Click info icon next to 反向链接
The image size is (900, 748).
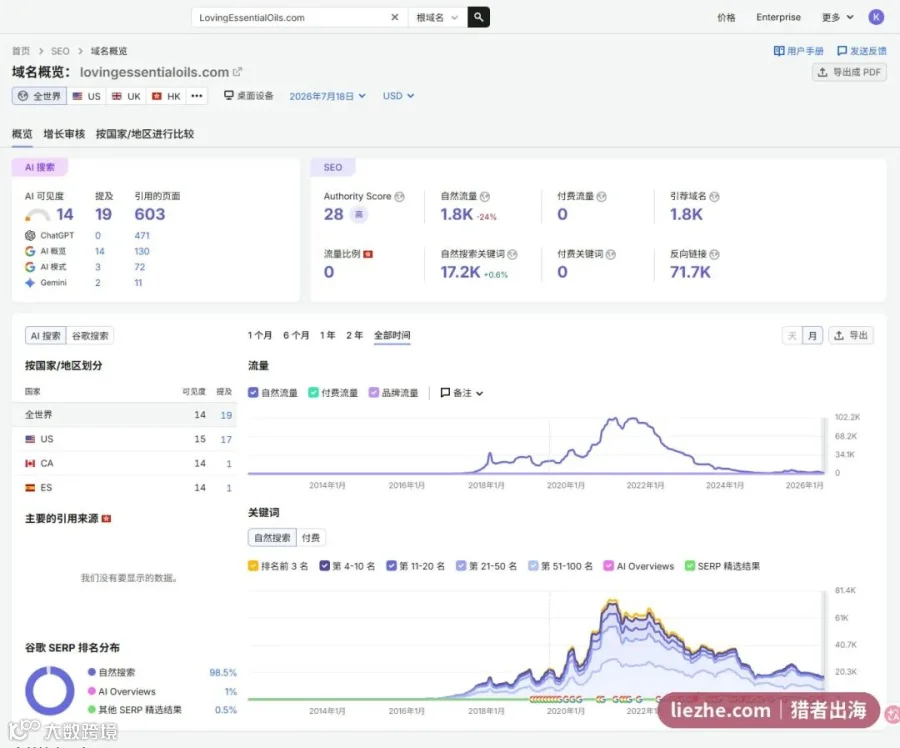pos(714,254)
